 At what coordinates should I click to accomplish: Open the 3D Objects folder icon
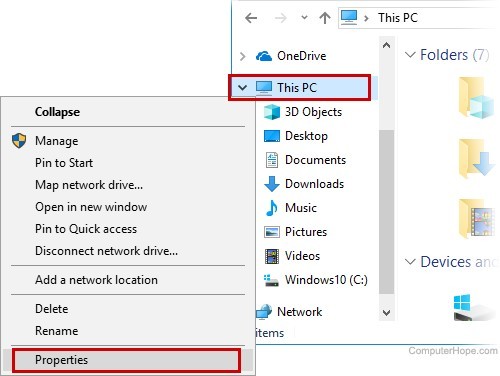272,112
